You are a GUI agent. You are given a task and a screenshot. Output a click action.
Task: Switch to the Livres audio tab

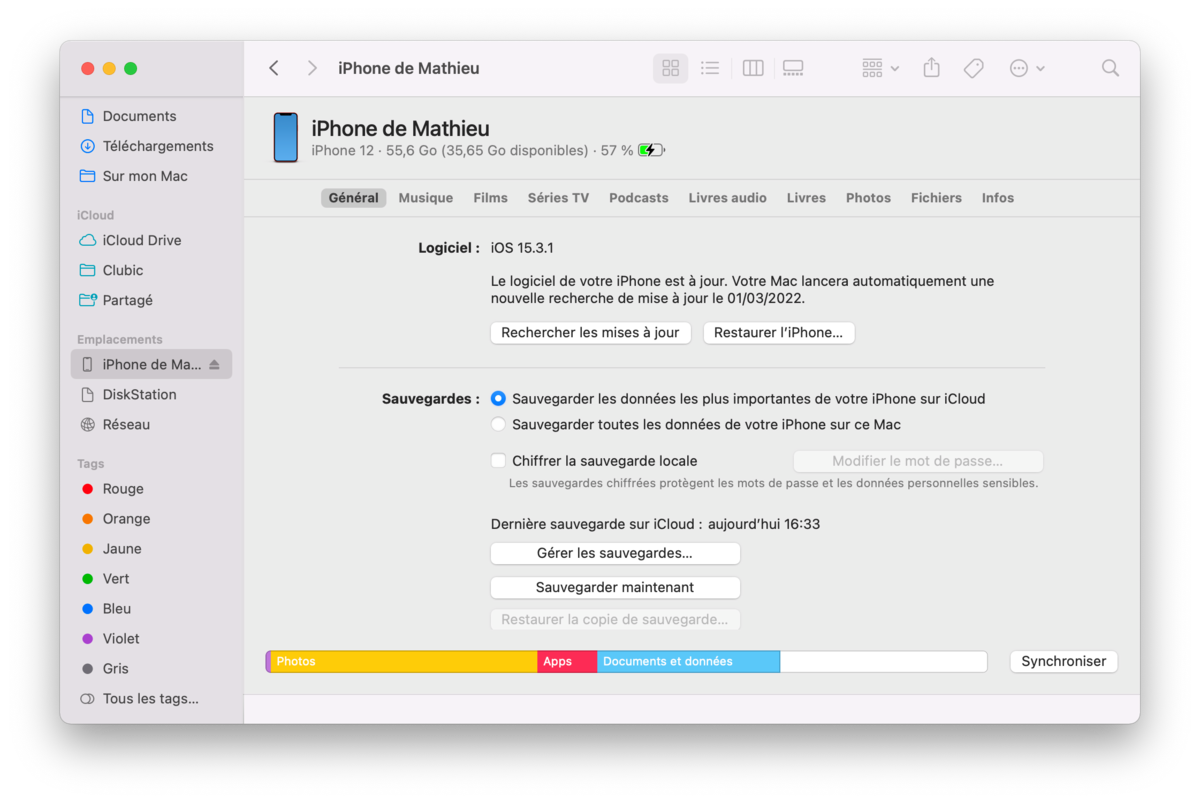pyautogui.click(x=728, y=198)
